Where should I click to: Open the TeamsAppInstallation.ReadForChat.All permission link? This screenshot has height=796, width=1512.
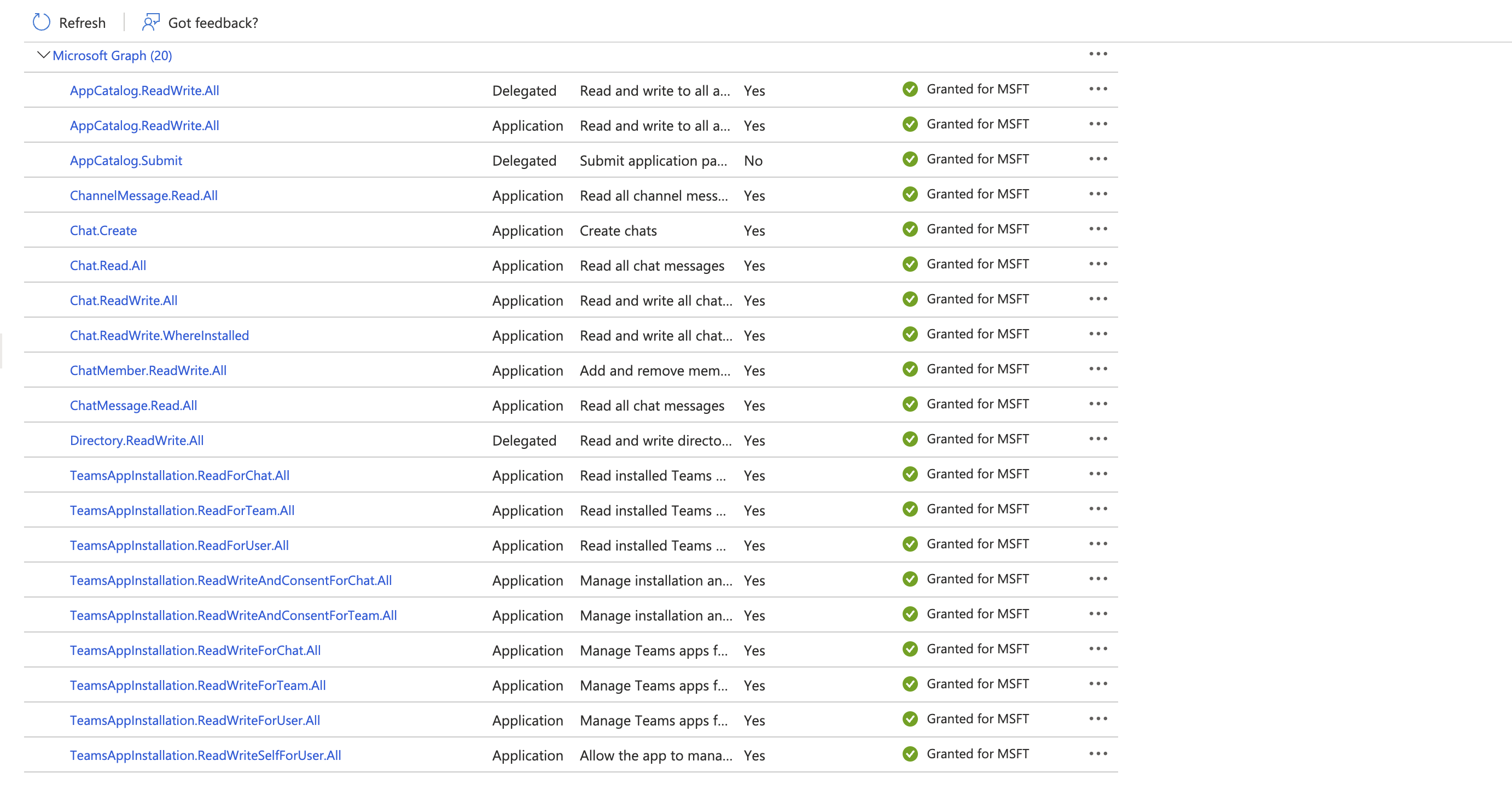pos(179,475)
